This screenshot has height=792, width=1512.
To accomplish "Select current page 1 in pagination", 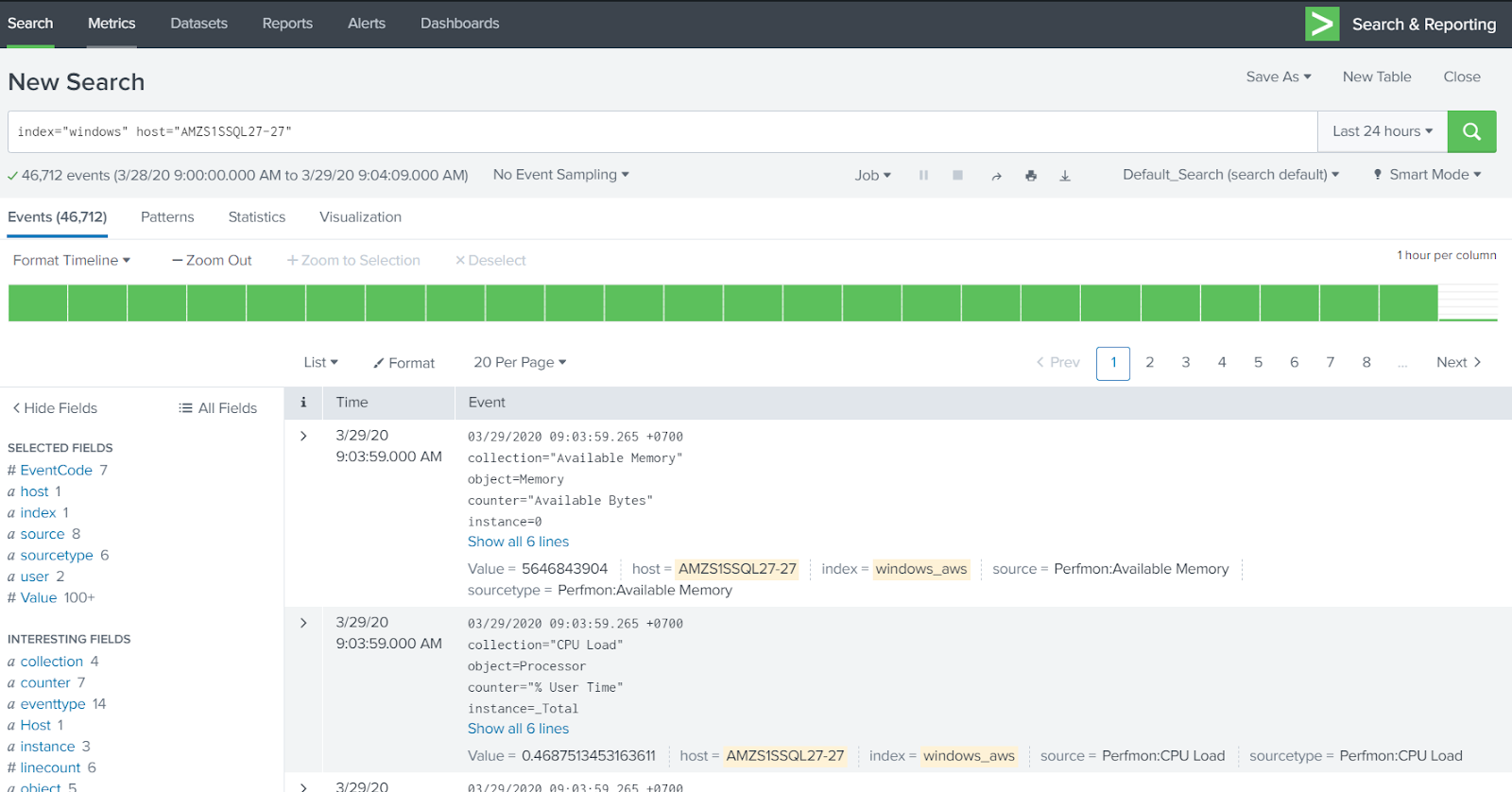I will 1113,363.
